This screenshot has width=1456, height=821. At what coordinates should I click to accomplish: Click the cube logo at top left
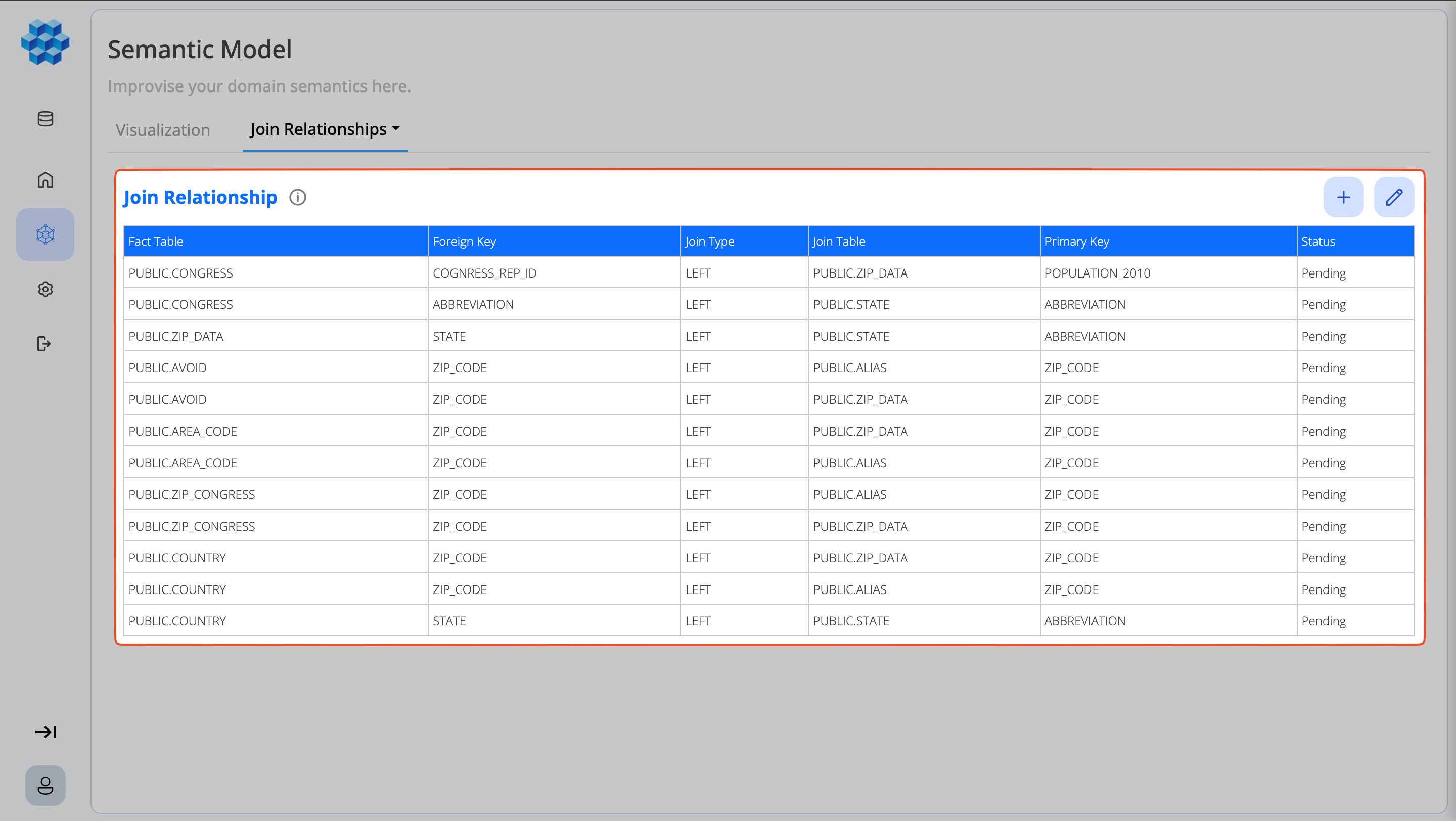pos(45,42)
